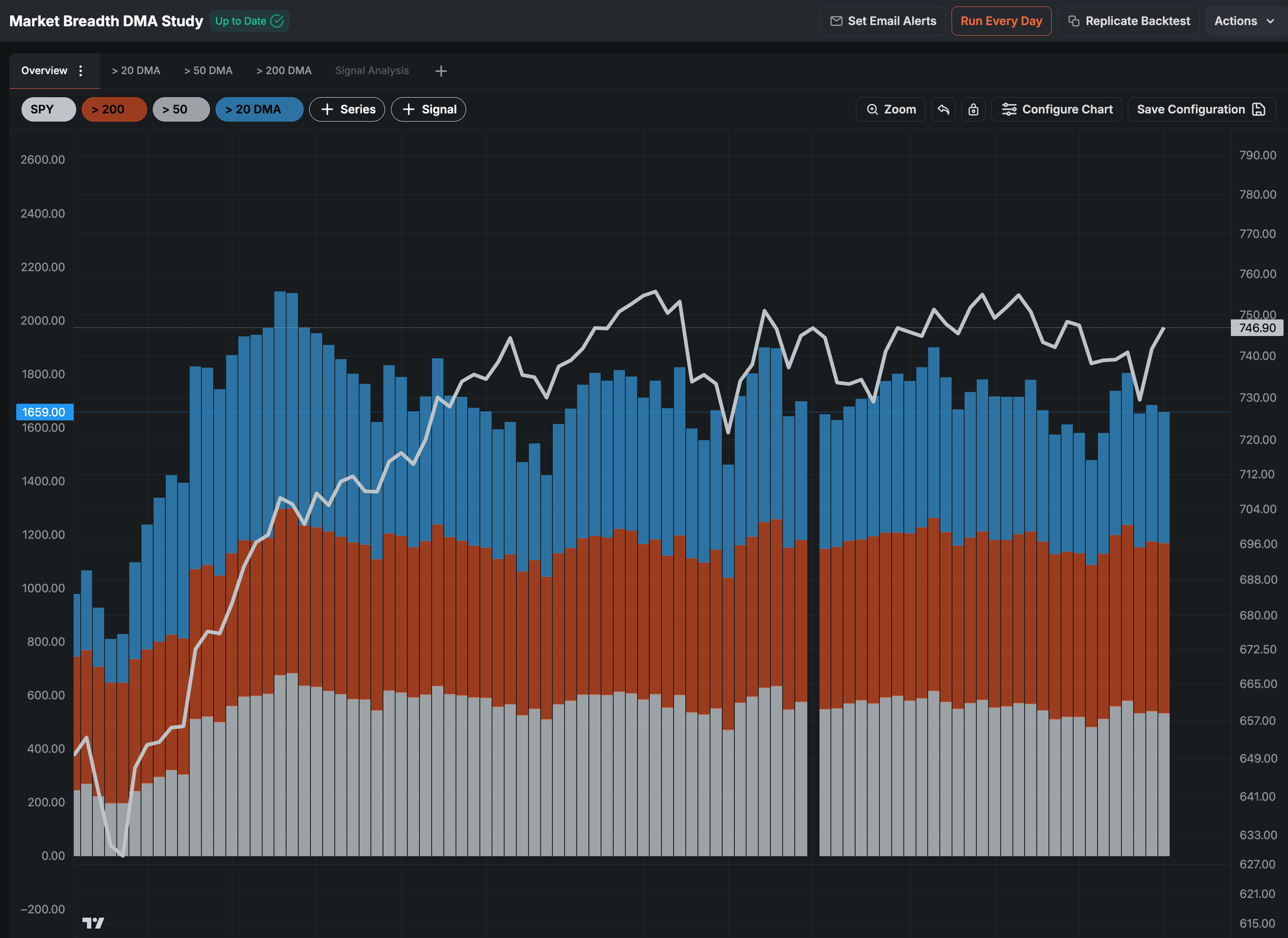1288x938 pixels.
Task: Click the chart lock icon
Action: pyautogui.click(x=973, y=110)
